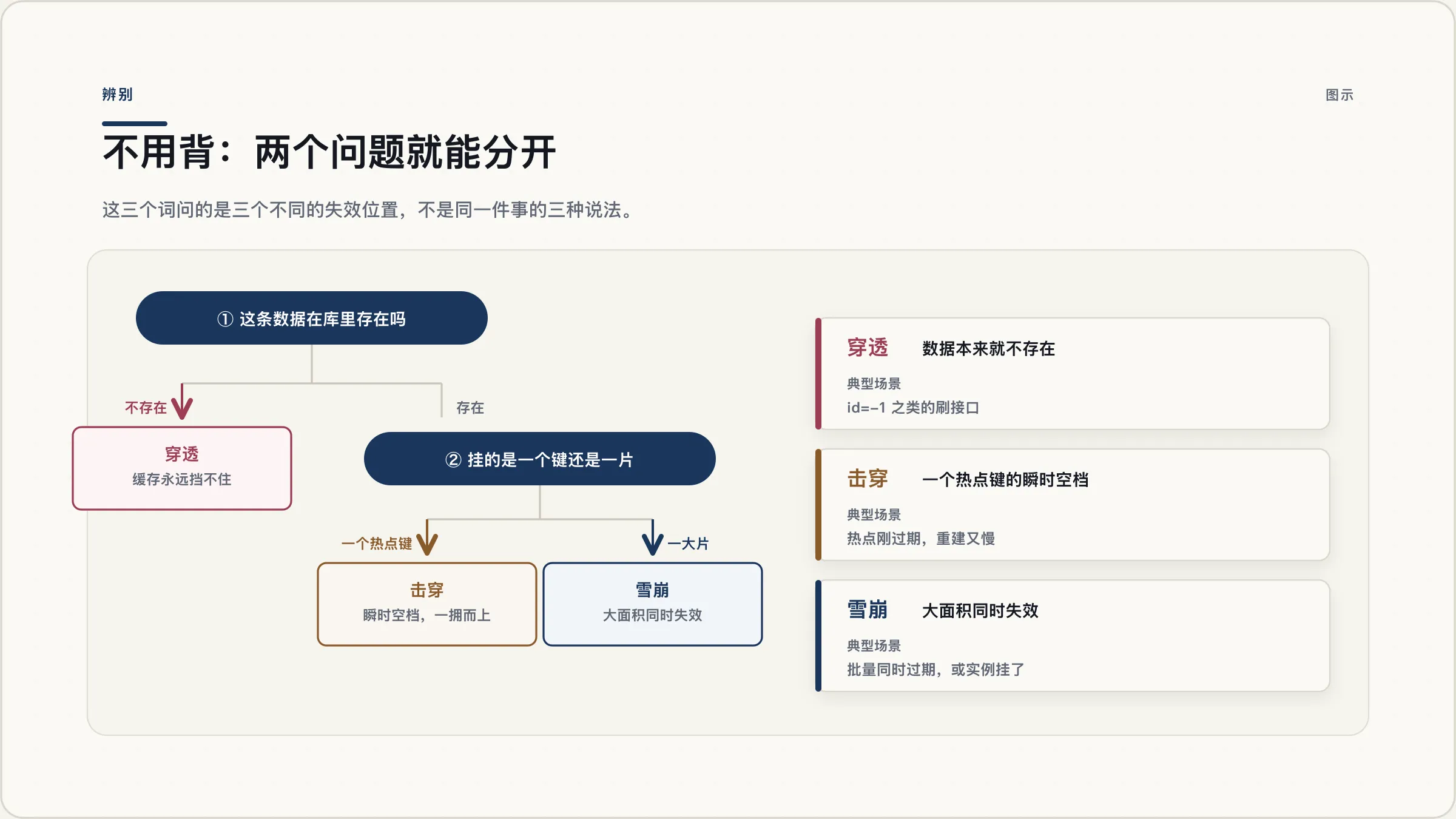Click the '图示' label at top right
Image resolution: width=1456 pixels, height=819 pixels.
1340,95
